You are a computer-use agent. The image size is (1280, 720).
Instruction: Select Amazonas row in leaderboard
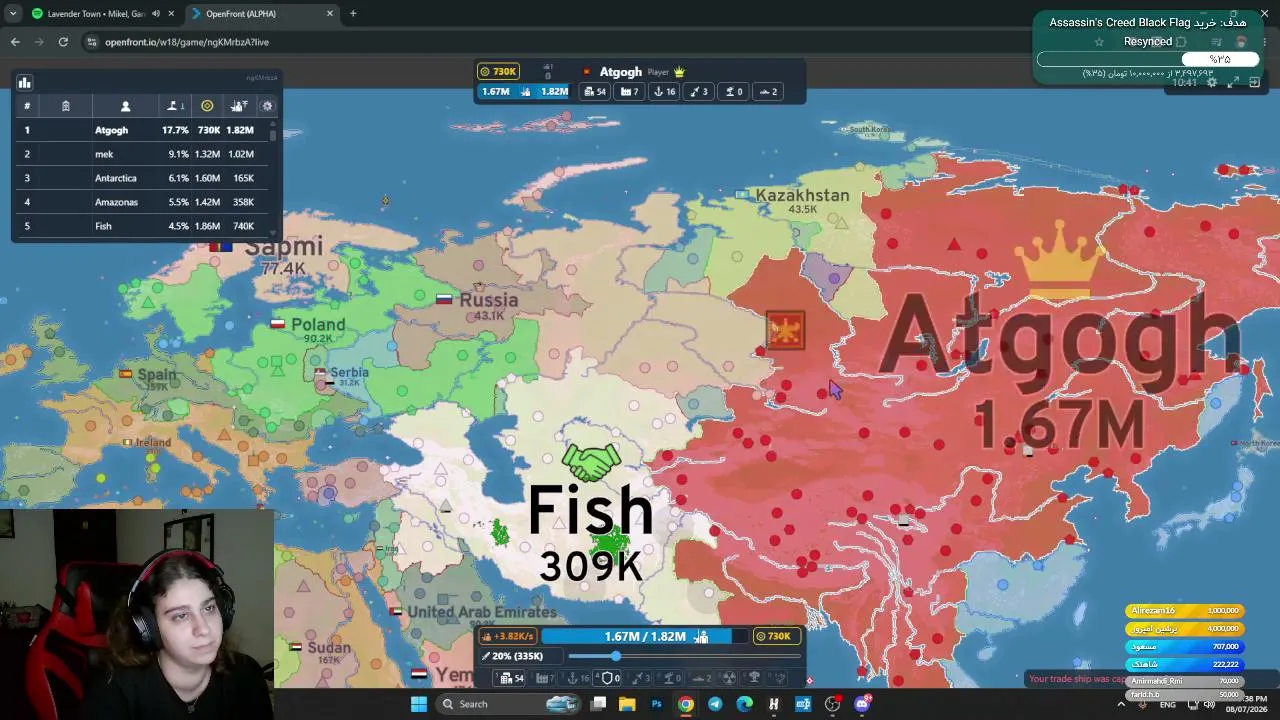pyautogui.click(x=142, y=202)
